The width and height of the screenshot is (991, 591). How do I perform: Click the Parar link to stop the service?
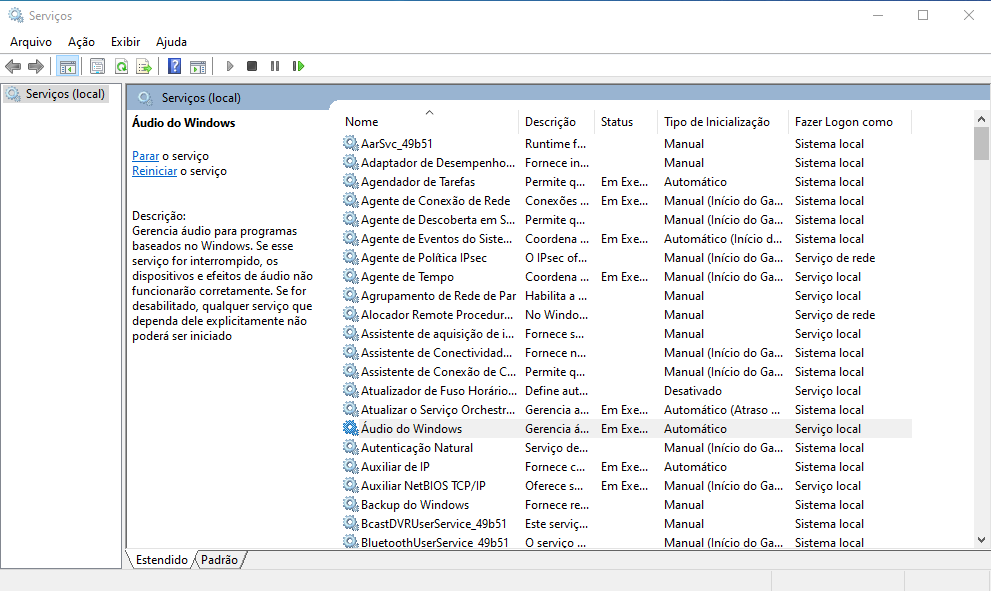pyautogui.click(x=145, y=155)
